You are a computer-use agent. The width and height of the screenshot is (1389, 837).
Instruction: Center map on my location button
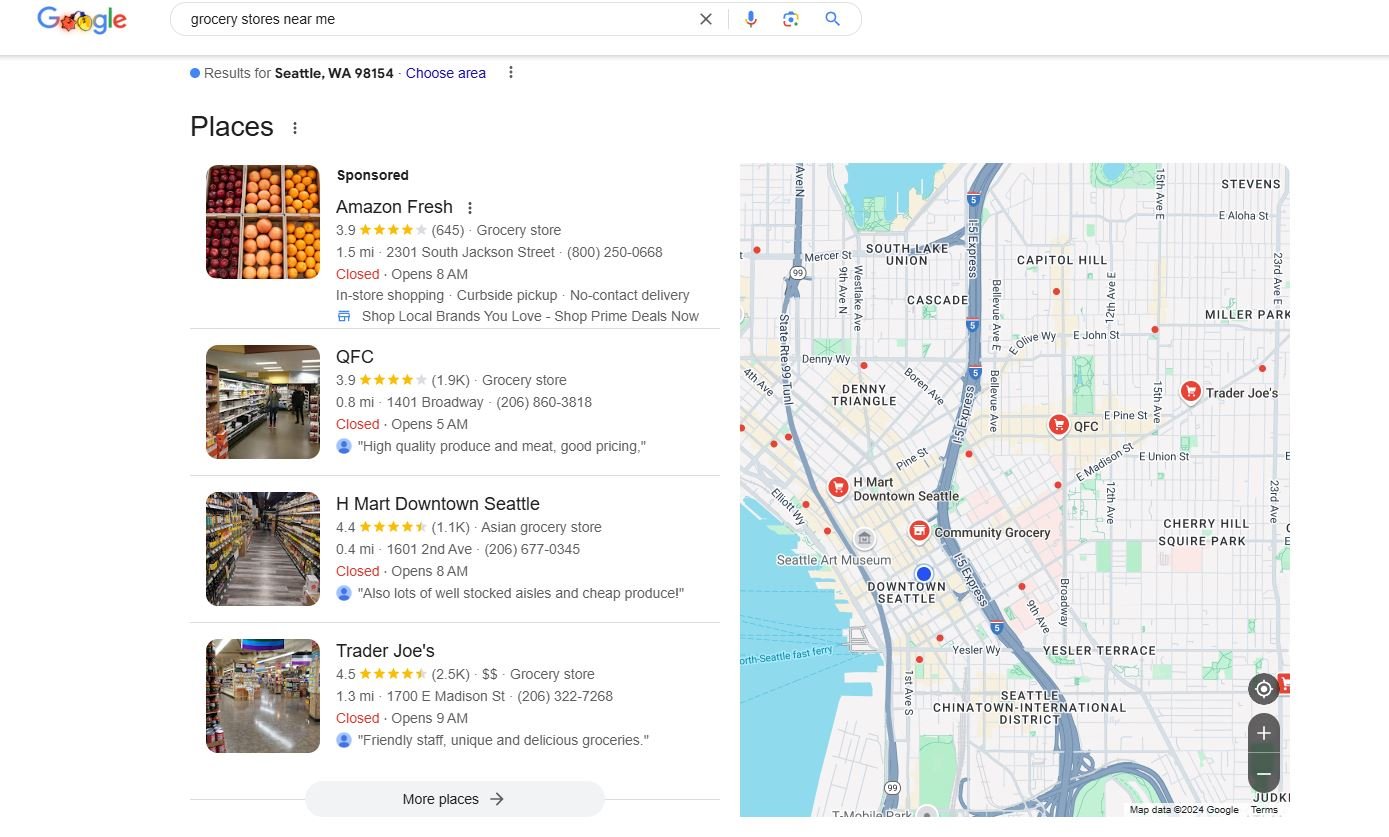(x=1263, y=689)
